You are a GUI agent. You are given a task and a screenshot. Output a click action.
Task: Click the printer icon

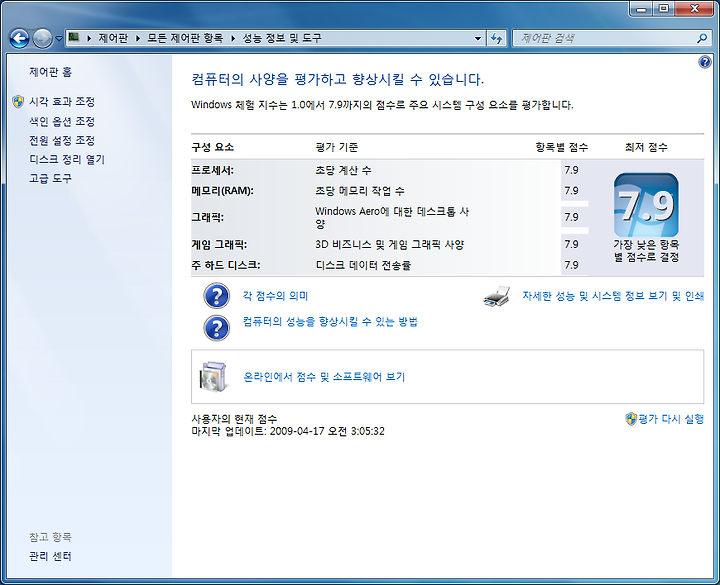tap(497, 296)
